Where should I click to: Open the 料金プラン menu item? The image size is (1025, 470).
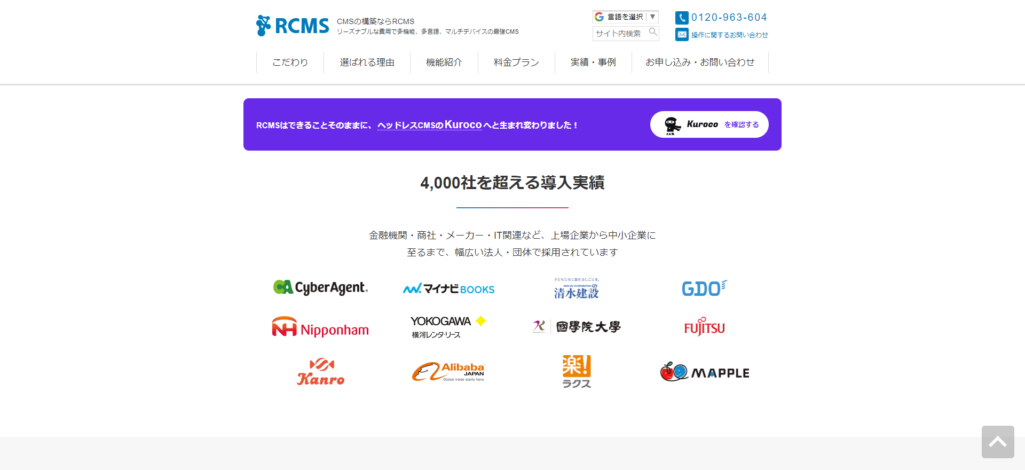pos(516,63)
